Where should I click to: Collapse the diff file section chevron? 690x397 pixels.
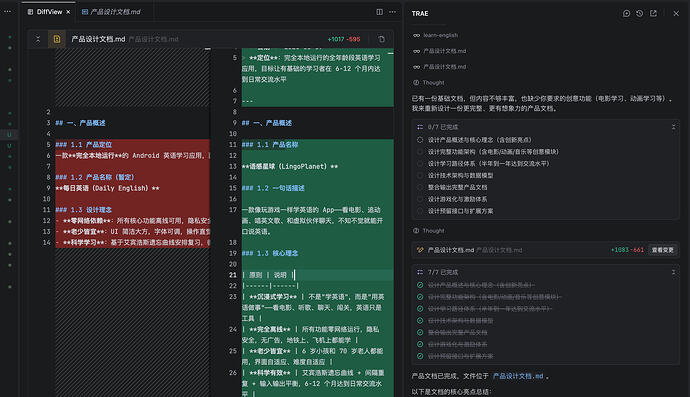point(38,39)
